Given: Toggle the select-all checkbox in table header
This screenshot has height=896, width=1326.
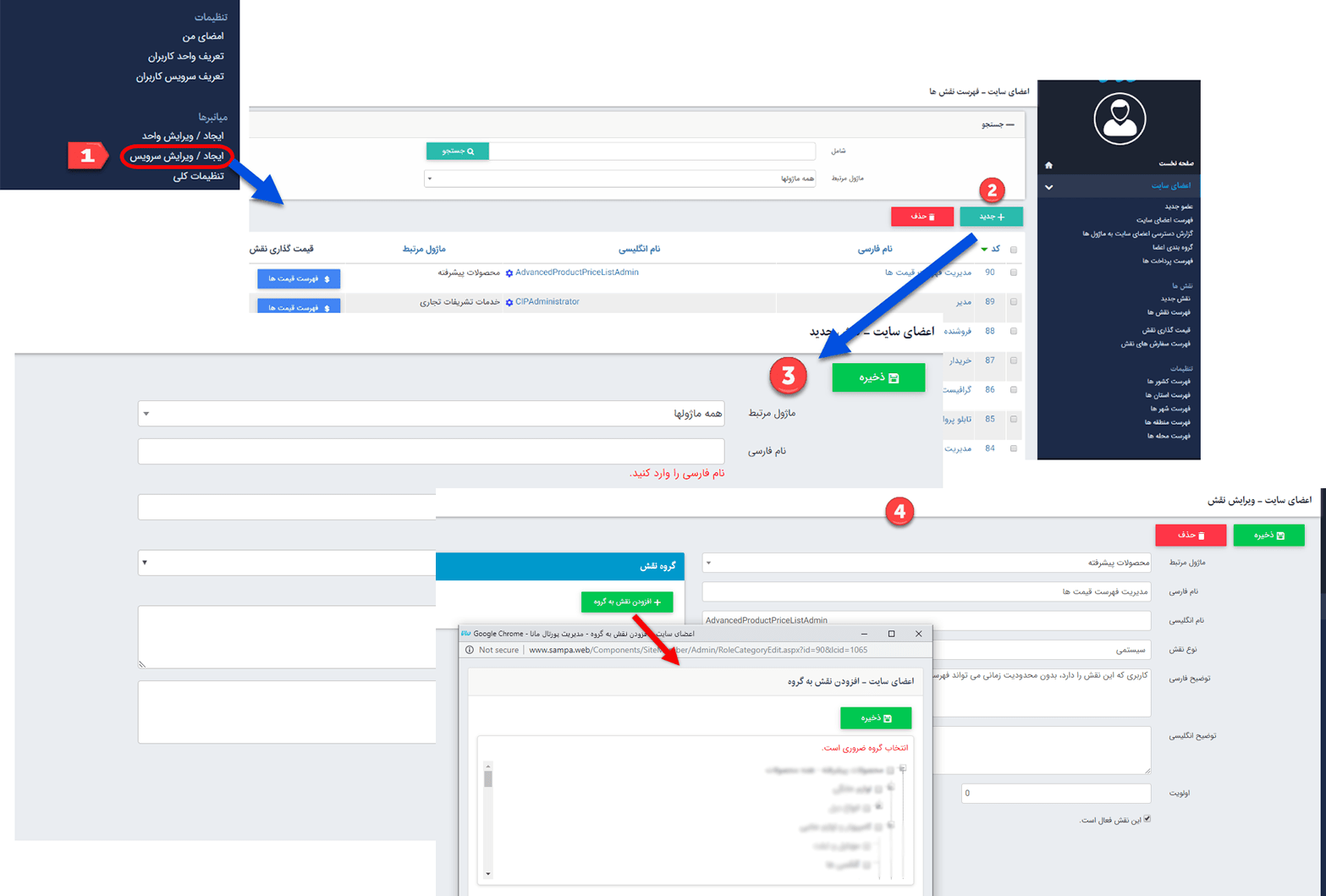Looking at the screenshot, I should pyautogui.click(x=1014, y=250).
